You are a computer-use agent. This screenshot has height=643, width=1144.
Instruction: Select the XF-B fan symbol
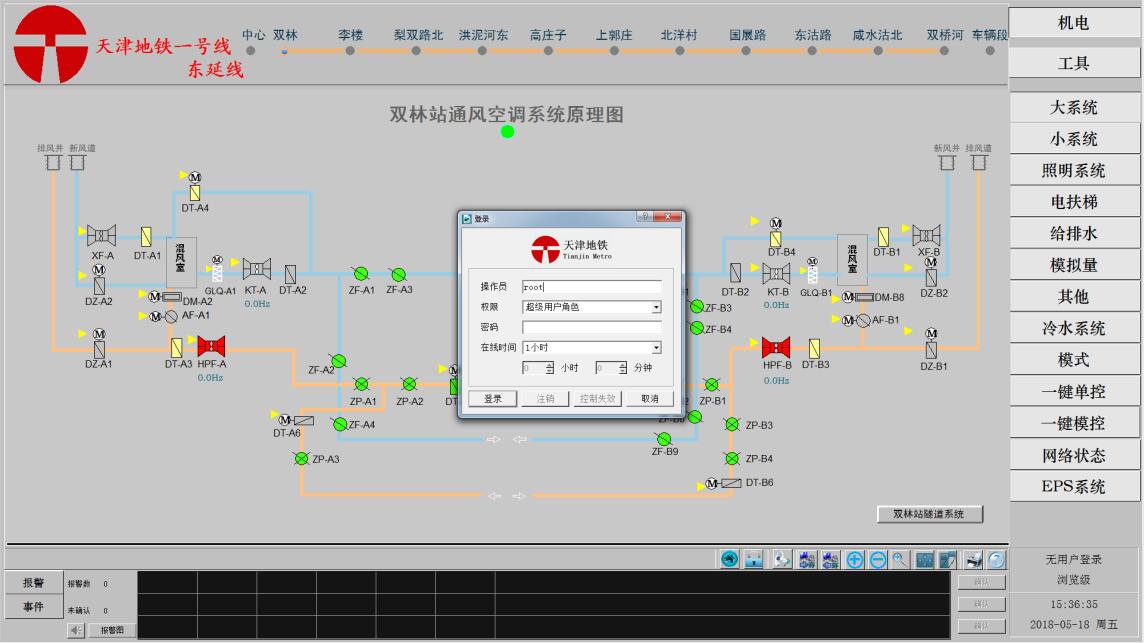pos(926,236)
